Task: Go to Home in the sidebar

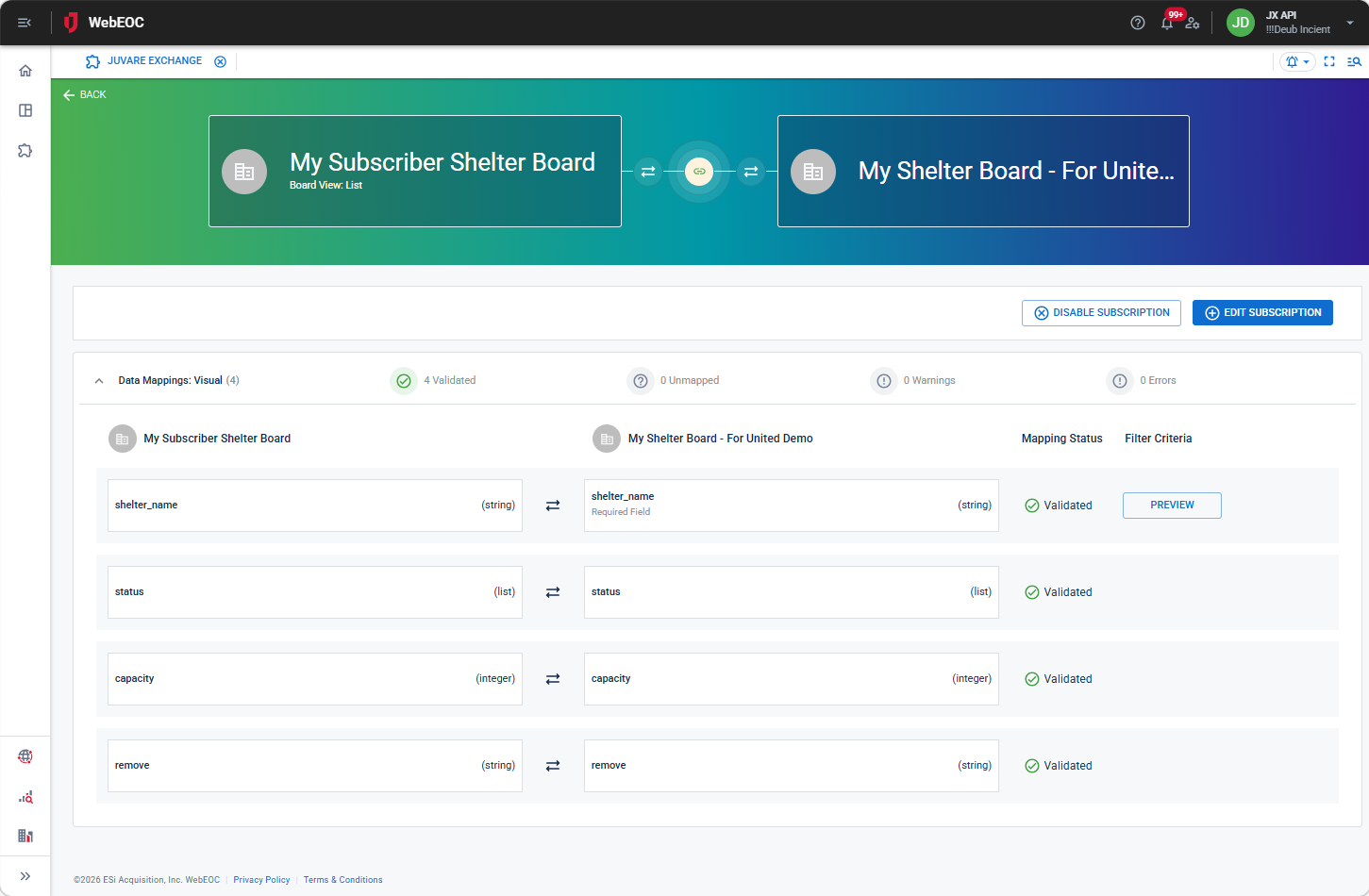Action: (25, 71)
